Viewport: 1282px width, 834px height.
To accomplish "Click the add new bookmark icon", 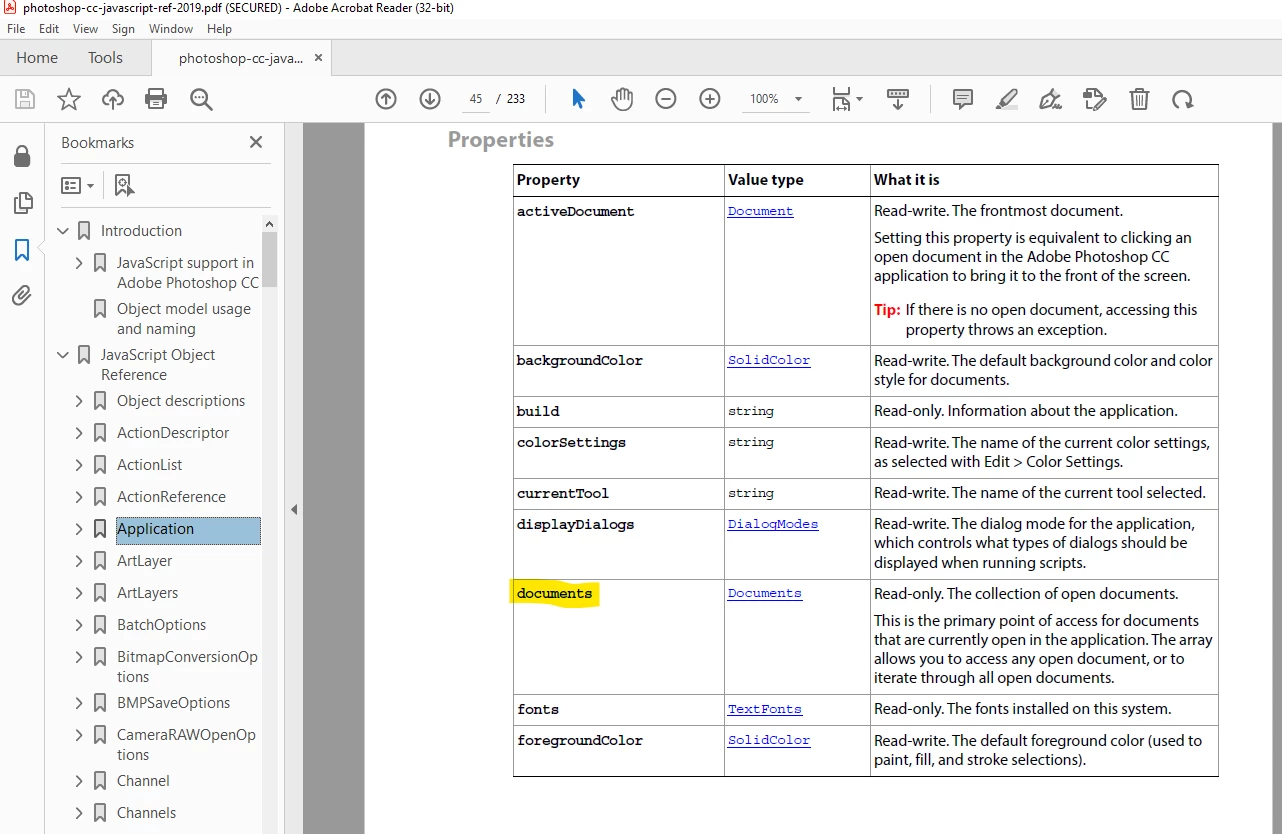I will pyautogui.click(x=124, y=185).
